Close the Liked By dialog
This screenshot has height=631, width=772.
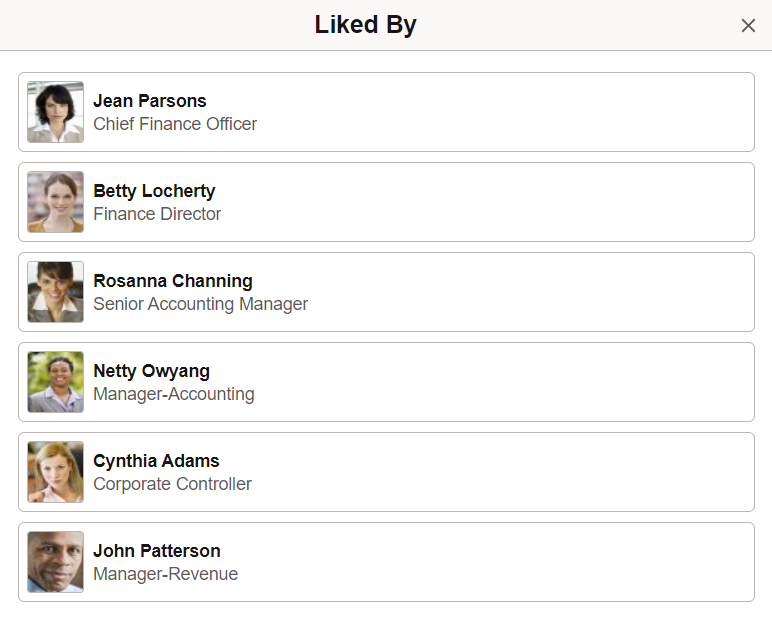748,26
